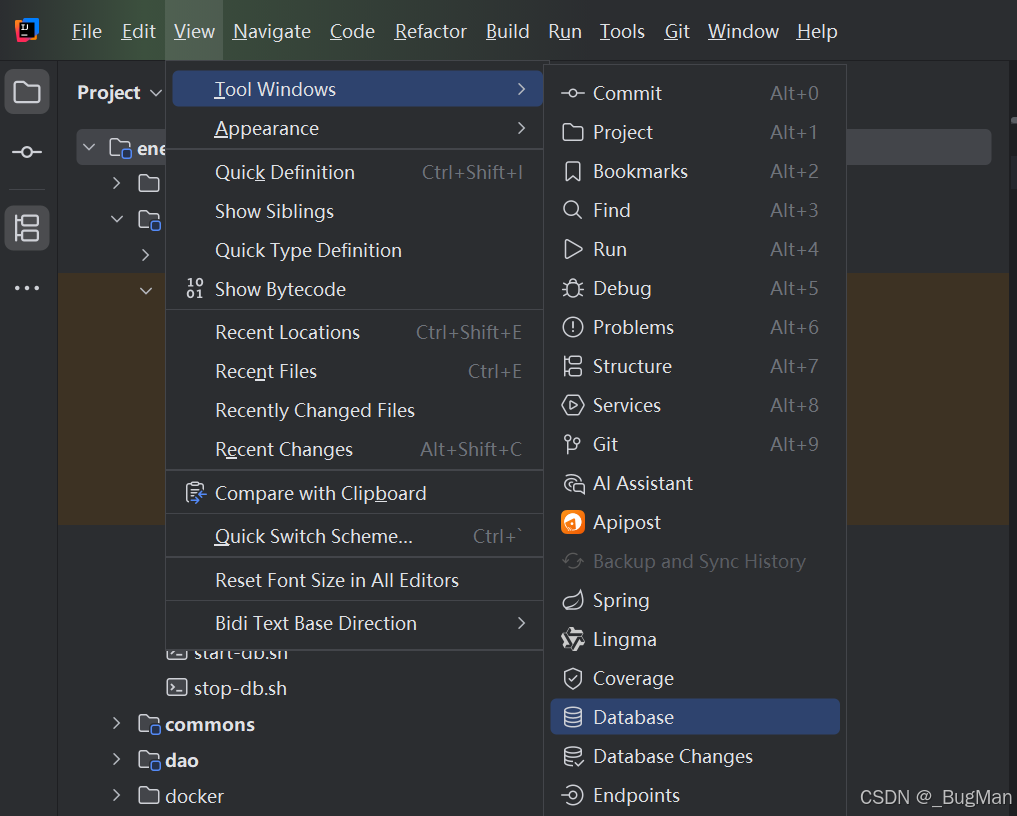Viewport: 1017px width, 816px height.
Task: Click the Debug bug icon in submenu
Action: pyautogui.click(x=572, y=288)
